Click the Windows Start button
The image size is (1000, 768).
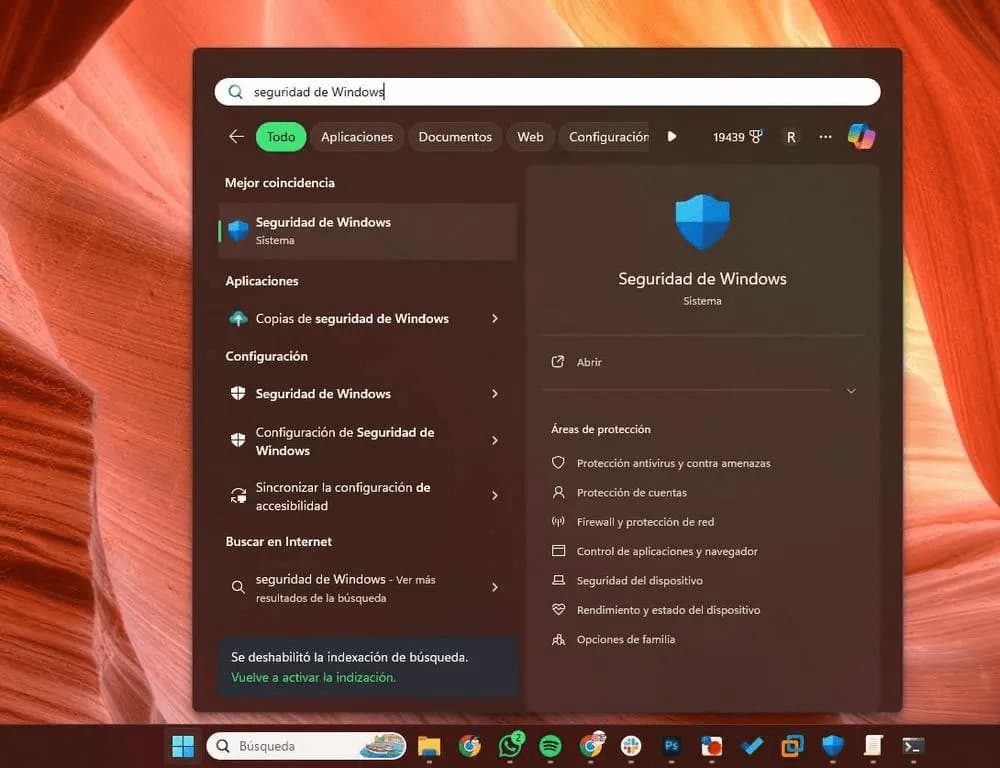(x=183, y=746)
